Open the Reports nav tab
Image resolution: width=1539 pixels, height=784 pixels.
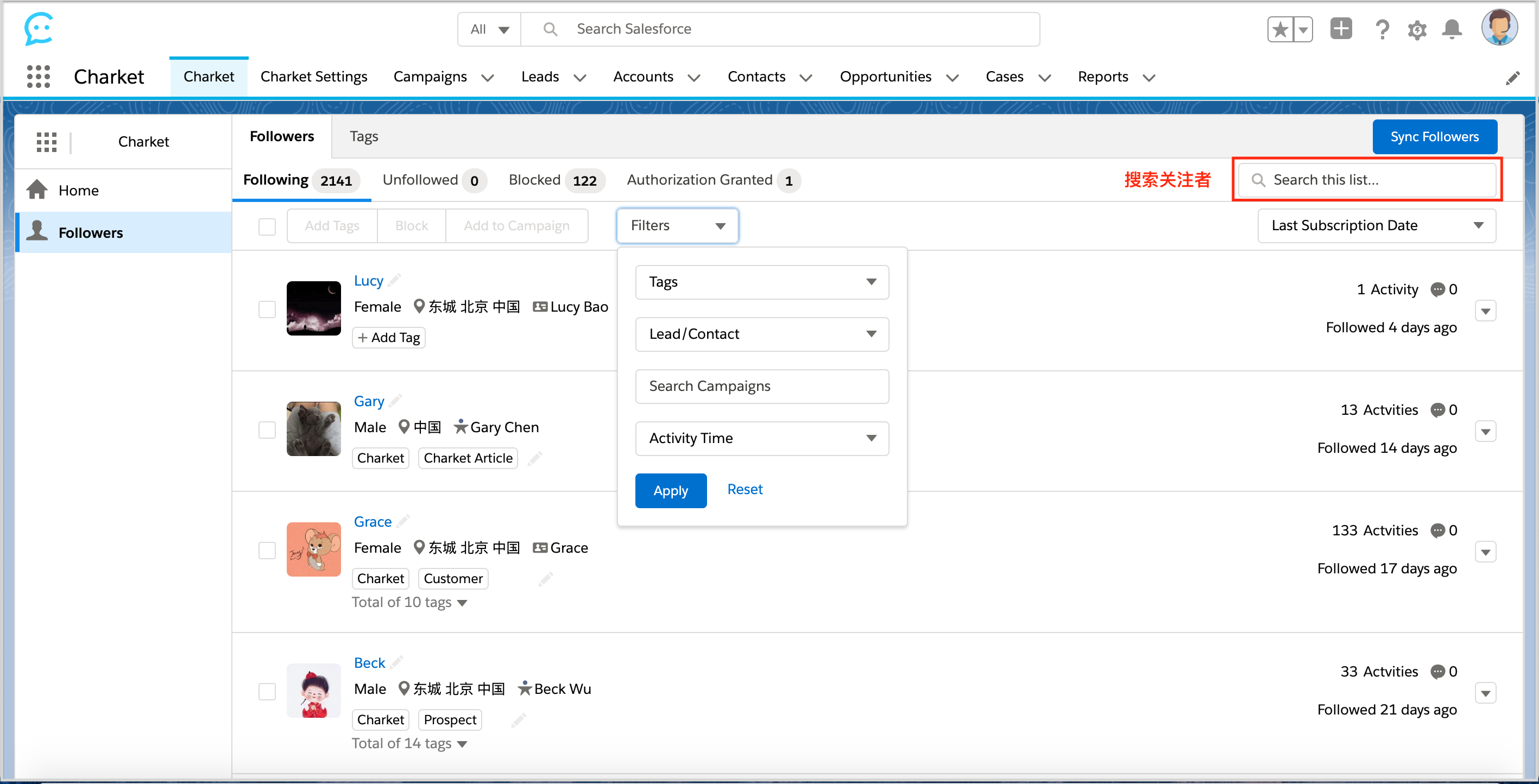point(1103,77)
